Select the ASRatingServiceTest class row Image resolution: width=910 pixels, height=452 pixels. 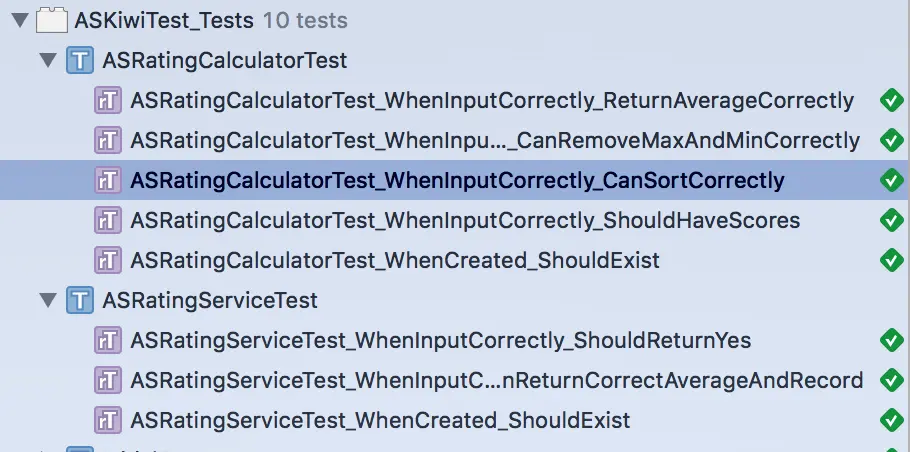[x=210, y=300]
